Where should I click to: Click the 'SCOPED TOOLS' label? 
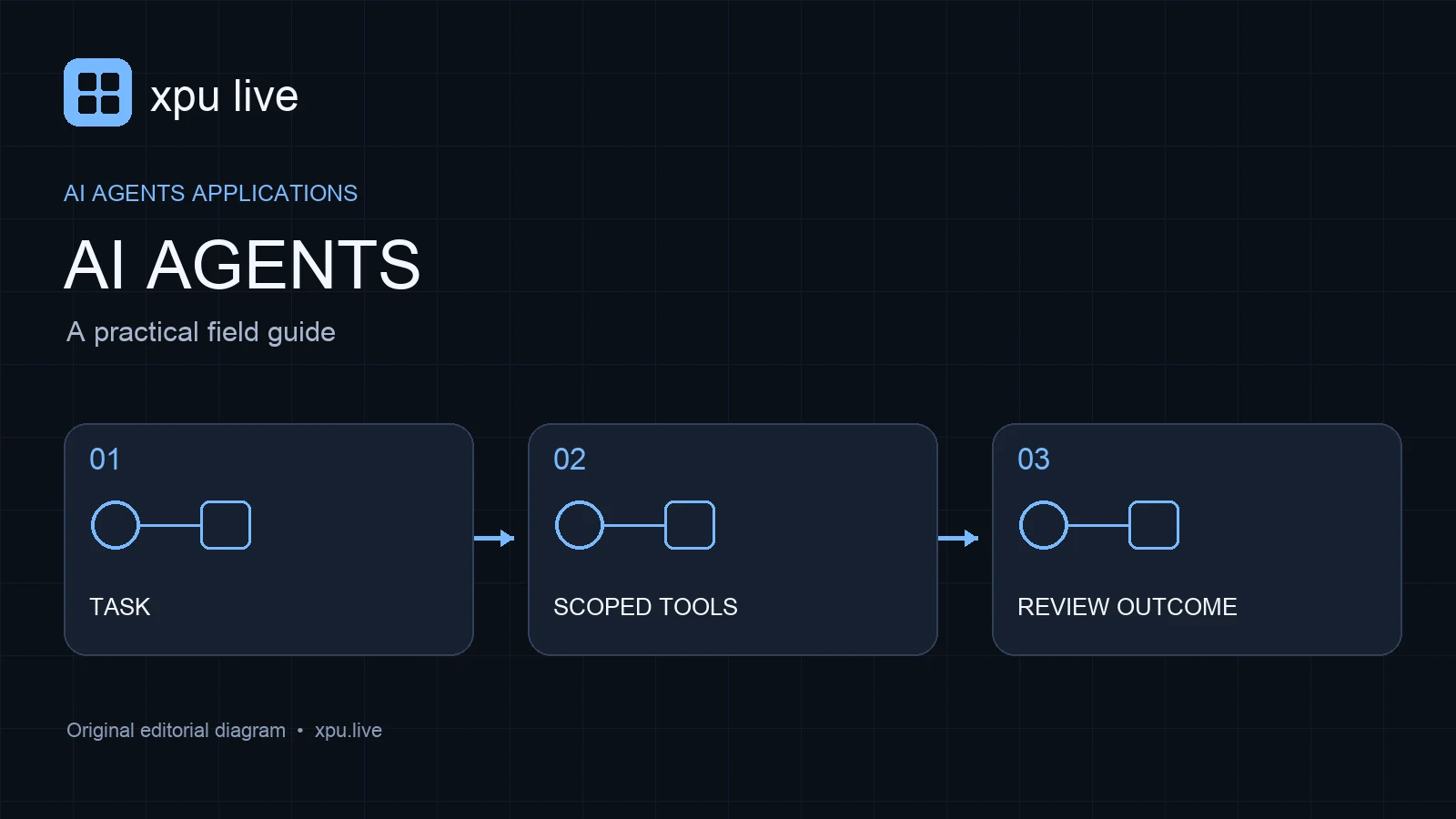pyautogui.click(x=645, y=607)
